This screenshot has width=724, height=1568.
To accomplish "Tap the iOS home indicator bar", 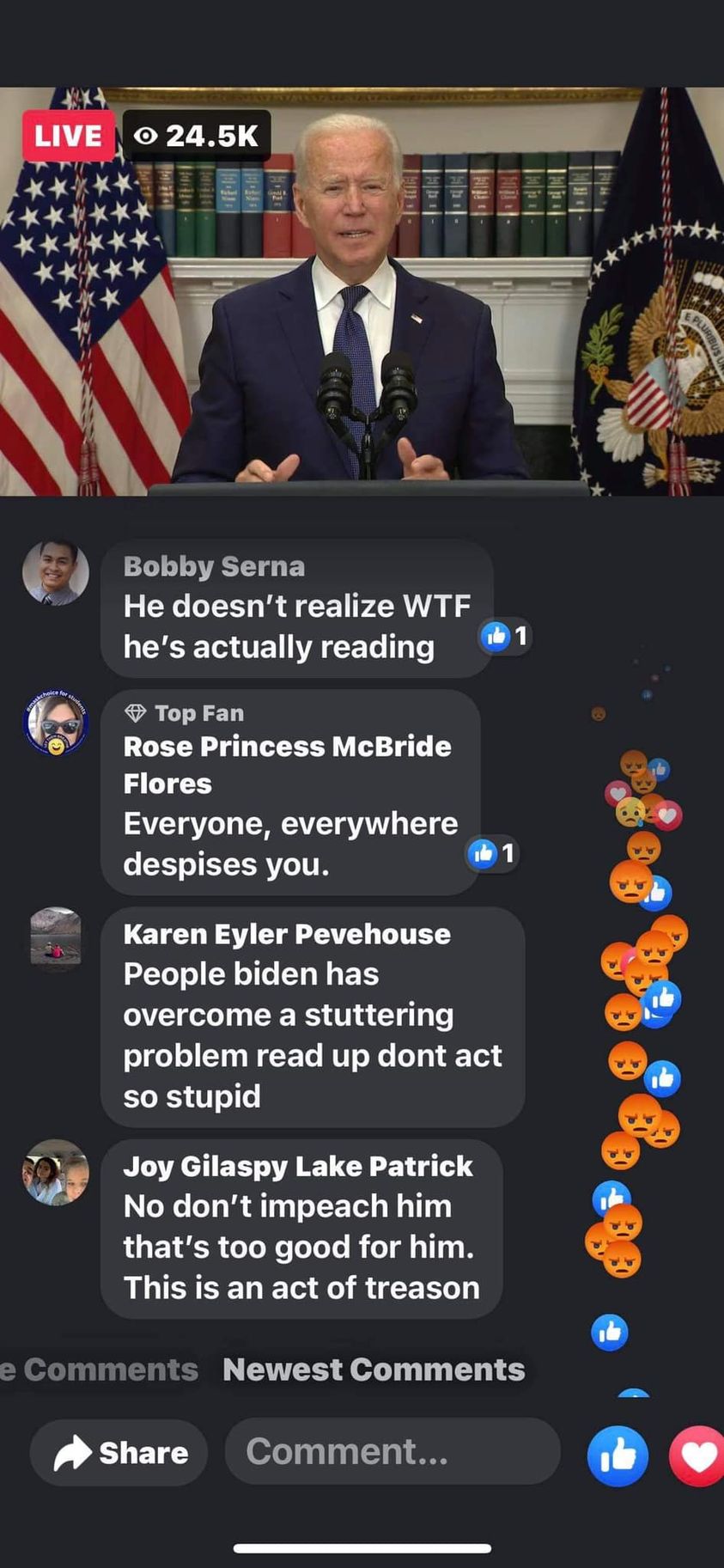I will pos(362,1548).
